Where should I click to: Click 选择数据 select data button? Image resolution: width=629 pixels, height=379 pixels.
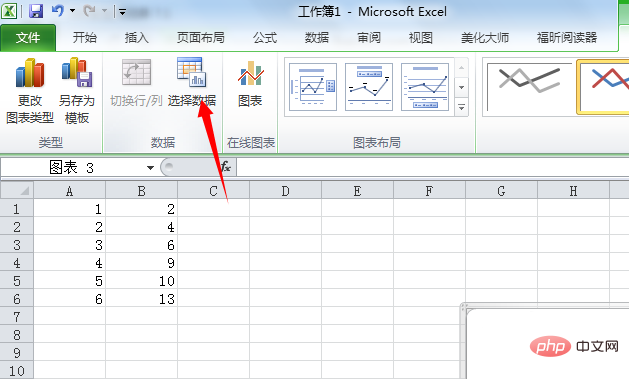tap(192, 83)
